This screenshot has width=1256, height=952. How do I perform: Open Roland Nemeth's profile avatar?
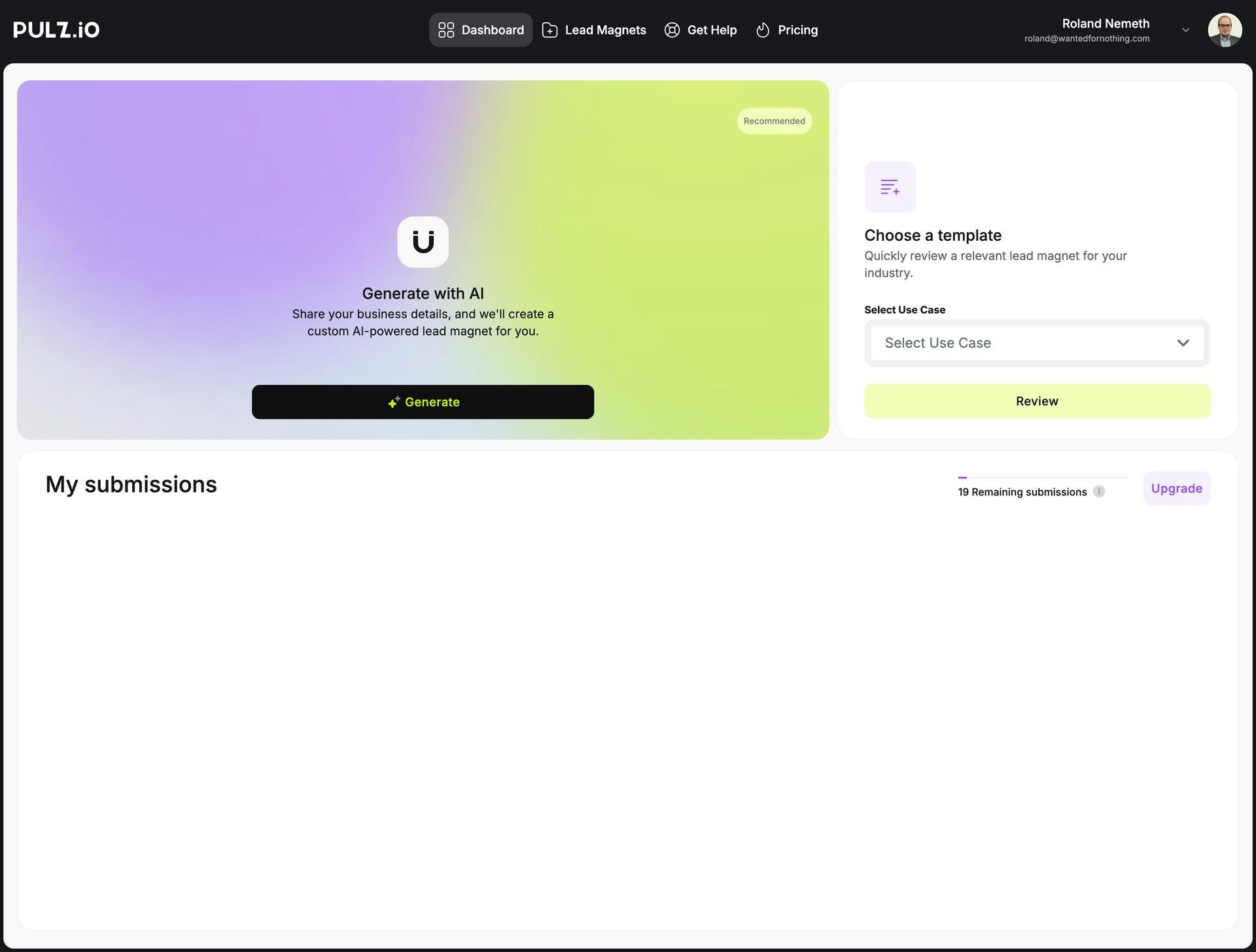(1224, 30)
